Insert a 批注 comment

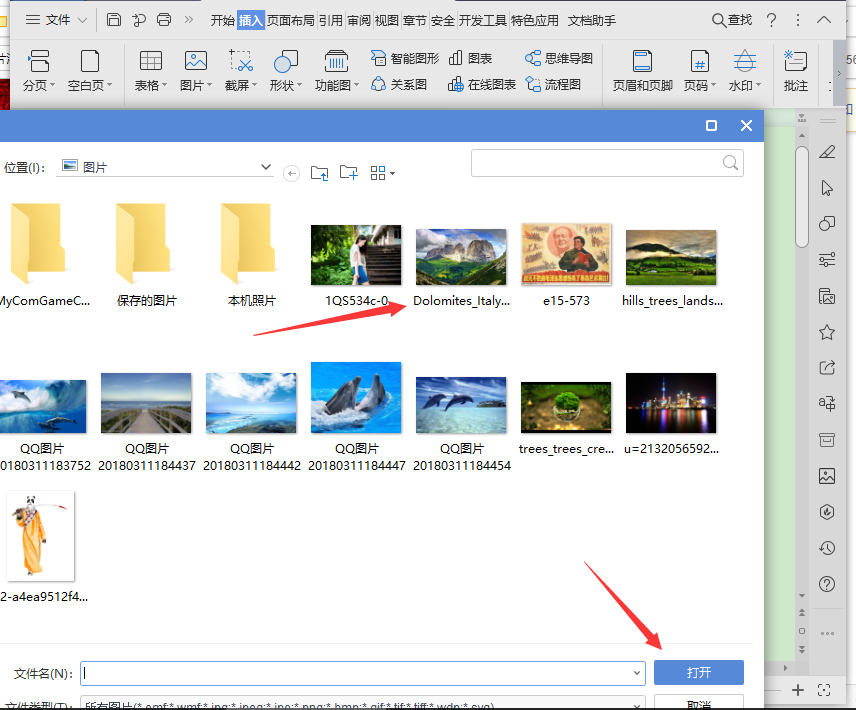(795, 70)
